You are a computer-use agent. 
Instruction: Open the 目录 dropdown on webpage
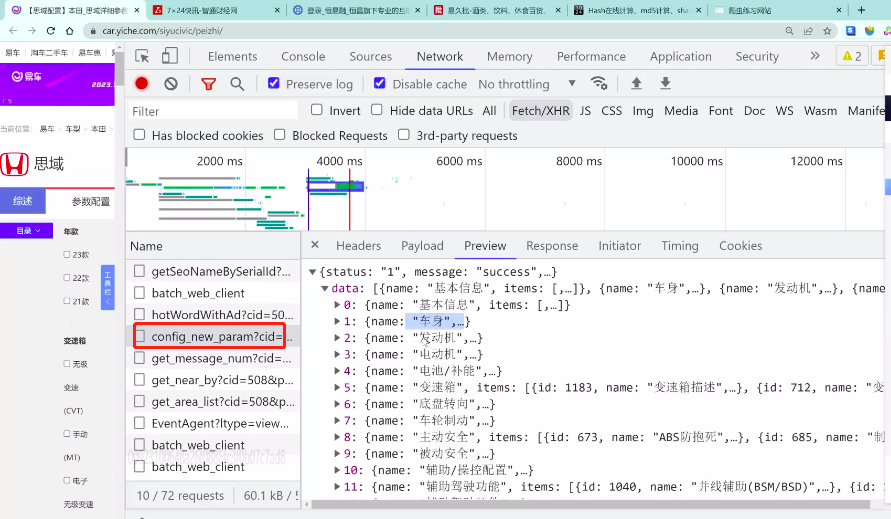pyautogui.click(x=27, y=230)
